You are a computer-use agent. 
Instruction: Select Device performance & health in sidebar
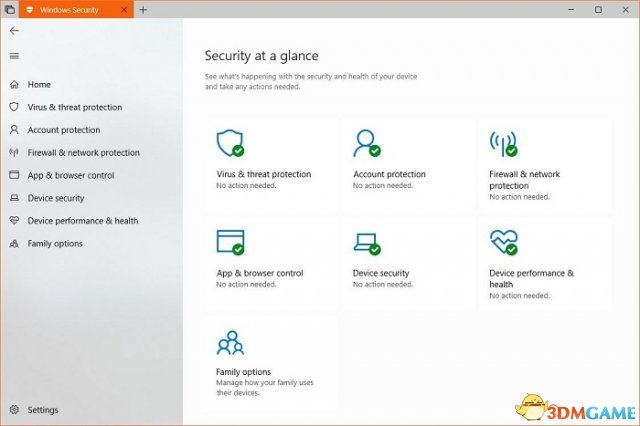tap(83, 221)
